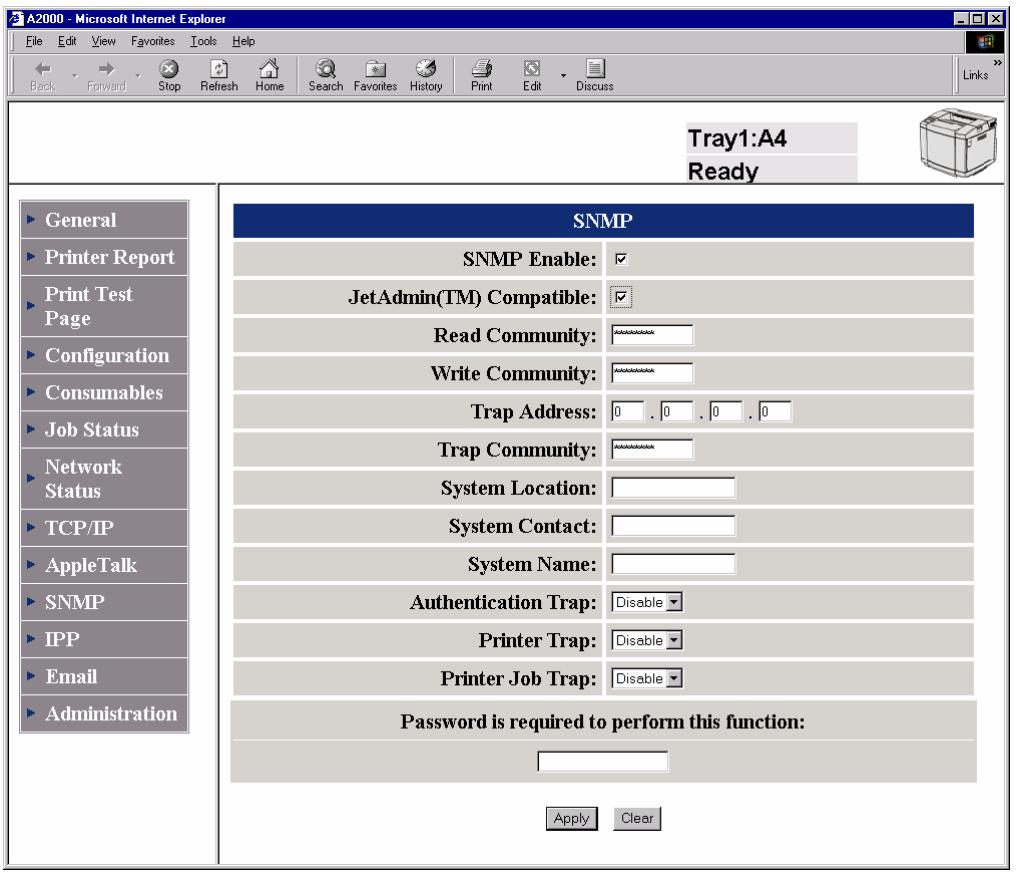Image resolution: width=1017 pixels, height=873 pixels.
Task: View the Network Status page
Action: pos(104,479)
